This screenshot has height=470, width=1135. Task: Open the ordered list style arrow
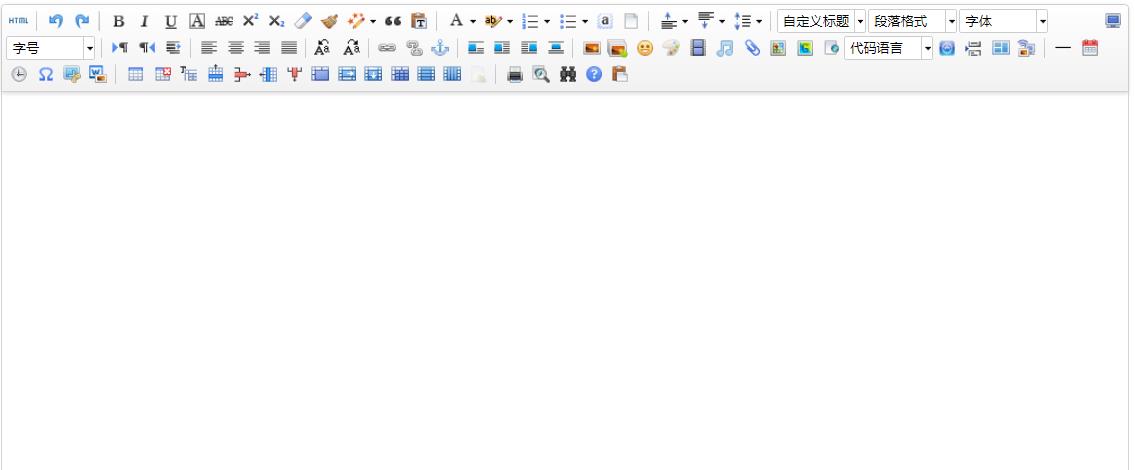tap(547, 22)
